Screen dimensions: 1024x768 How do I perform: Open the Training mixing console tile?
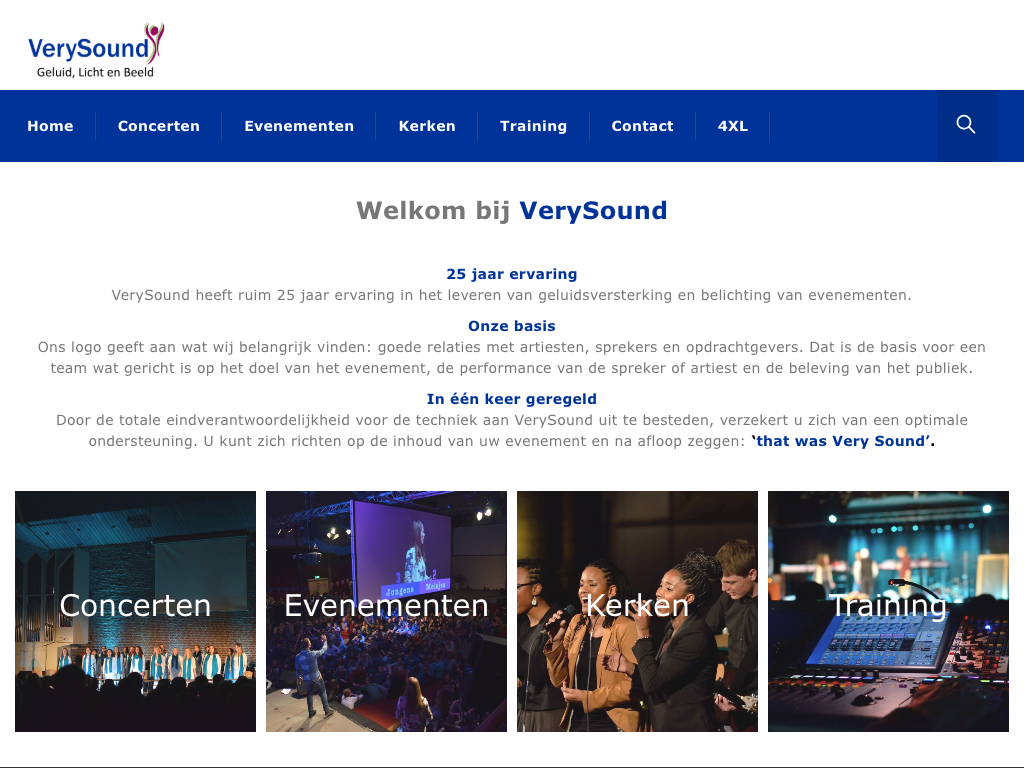[888, 611]
